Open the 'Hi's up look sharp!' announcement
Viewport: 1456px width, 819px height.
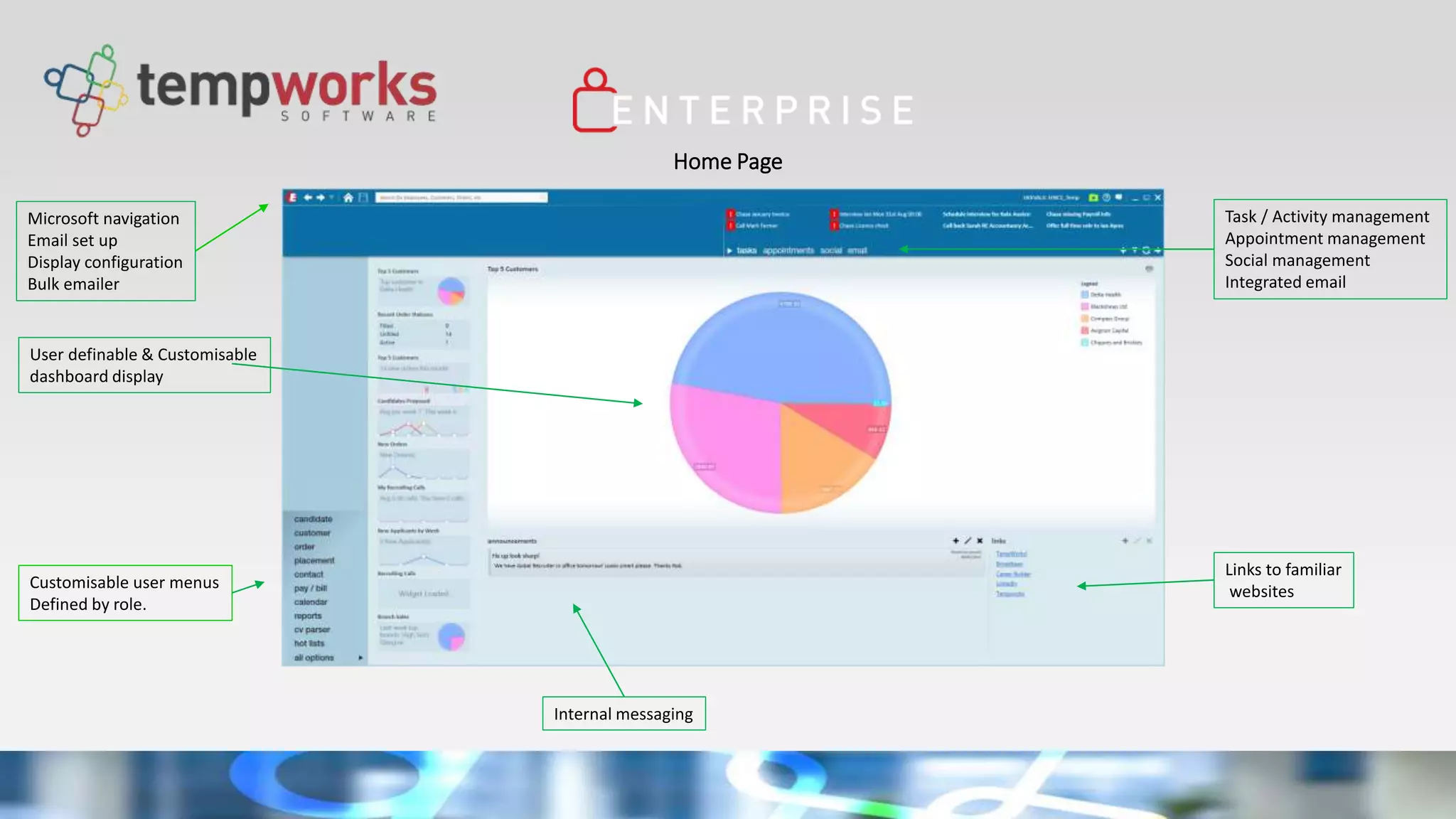(736, 561)
